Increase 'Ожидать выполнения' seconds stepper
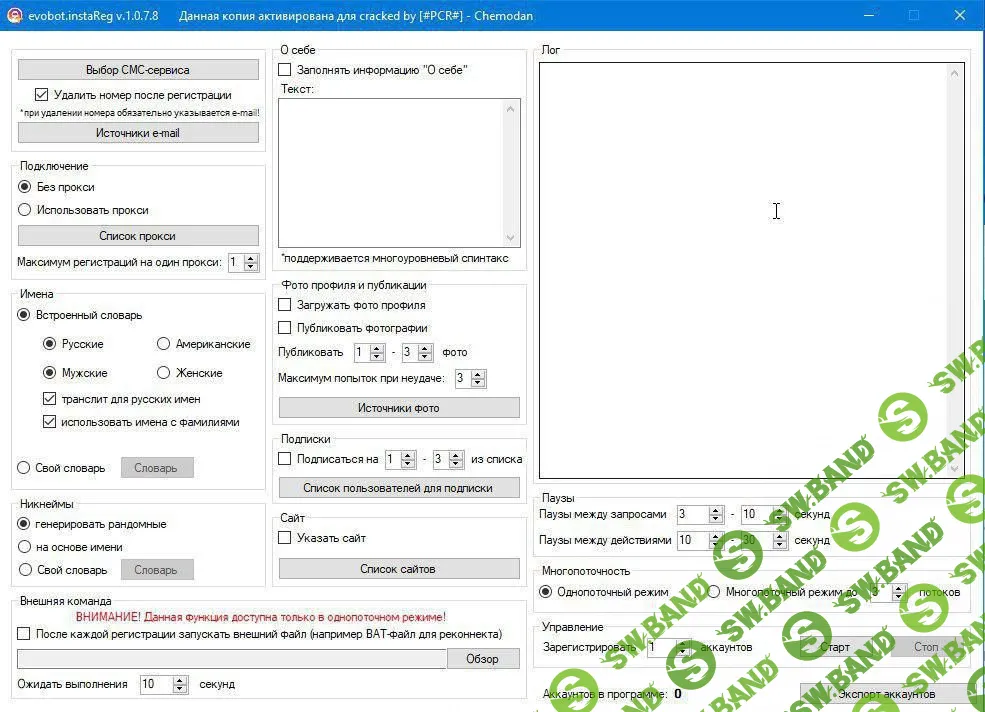The width and height of the screenshot is (985, 712). tap(180, 680)
